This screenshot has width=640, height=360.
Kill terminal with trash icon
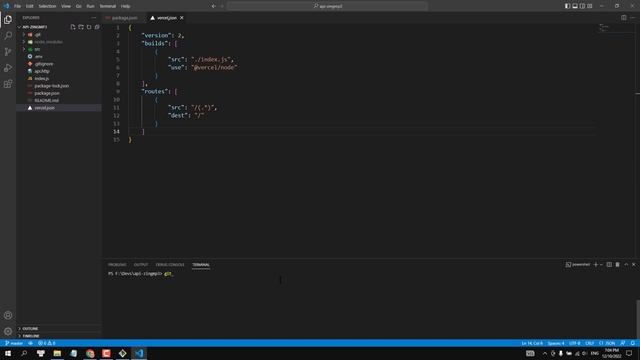(x=618, y=264)
